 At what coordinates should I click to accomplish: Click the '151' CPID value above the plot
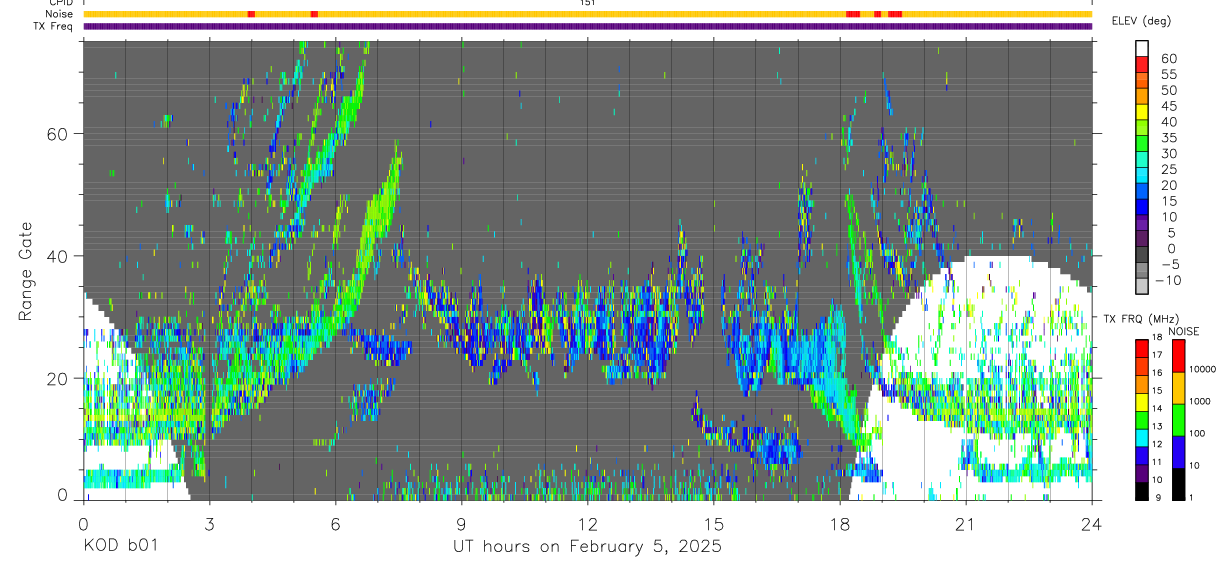point(587,3)
